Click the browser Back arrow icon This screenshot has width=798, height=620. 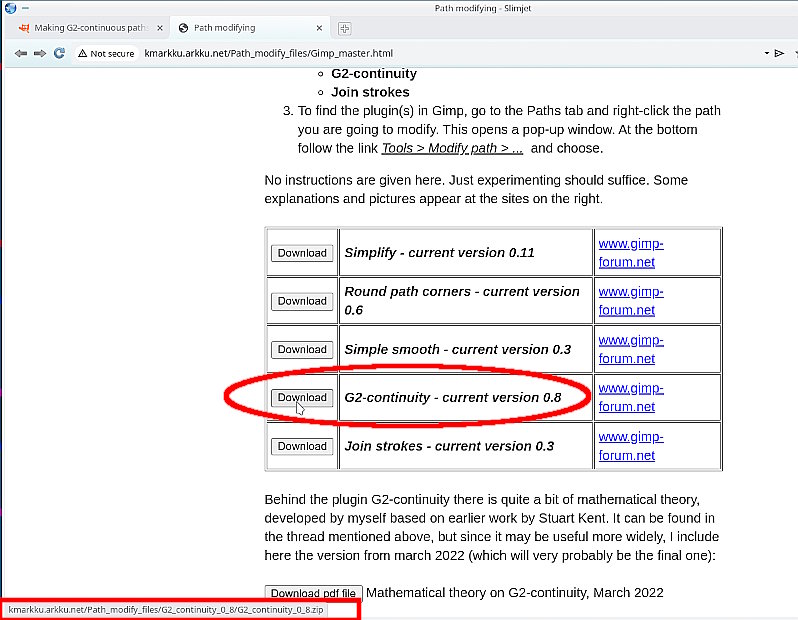[21, 53]
